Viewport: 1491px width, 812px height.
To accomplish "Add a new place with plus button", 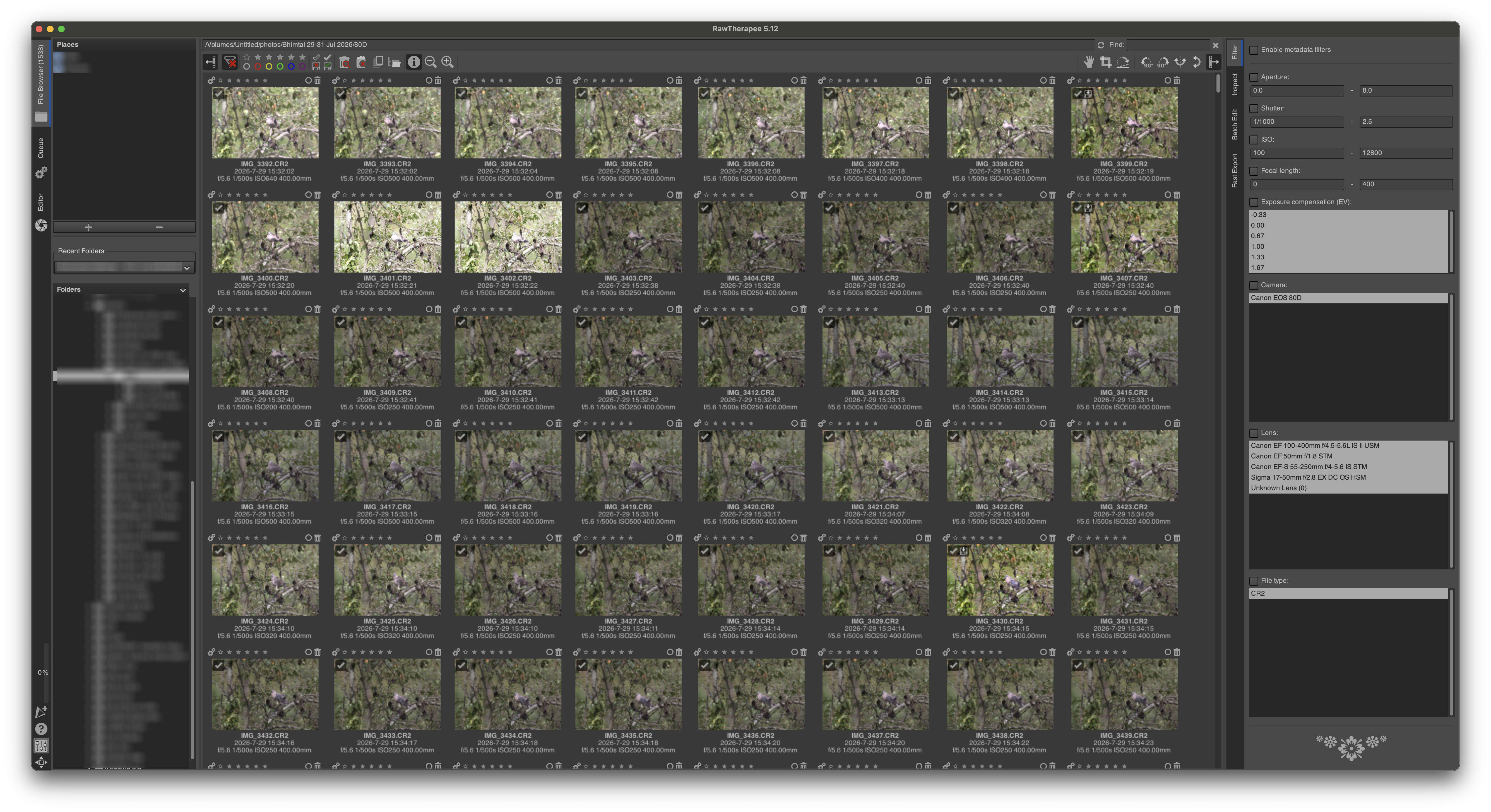I will (x=88, y=227).
